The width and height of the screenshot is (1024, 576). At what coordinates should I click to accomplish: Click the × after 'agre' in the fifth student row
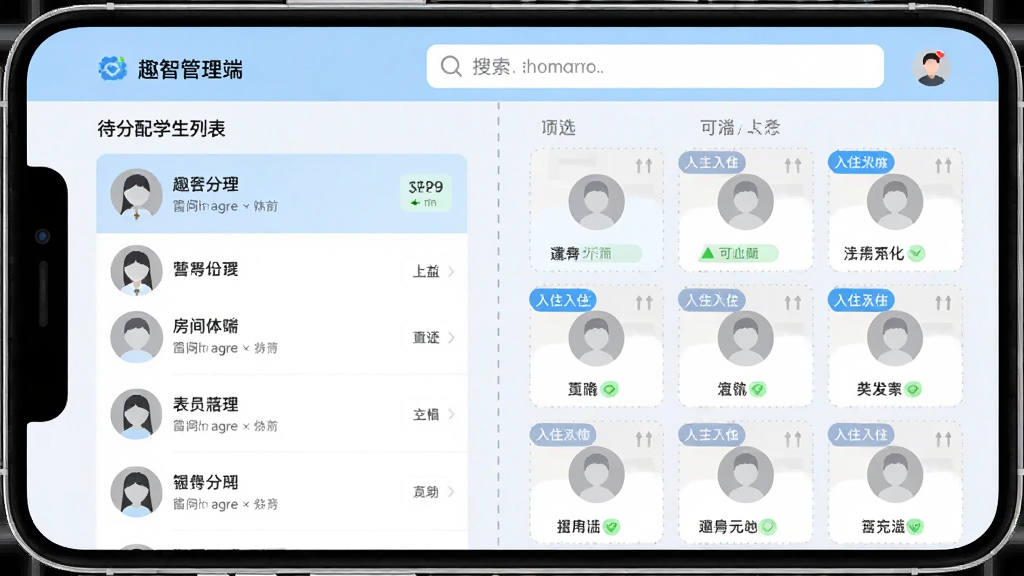(x=246, y=504)
